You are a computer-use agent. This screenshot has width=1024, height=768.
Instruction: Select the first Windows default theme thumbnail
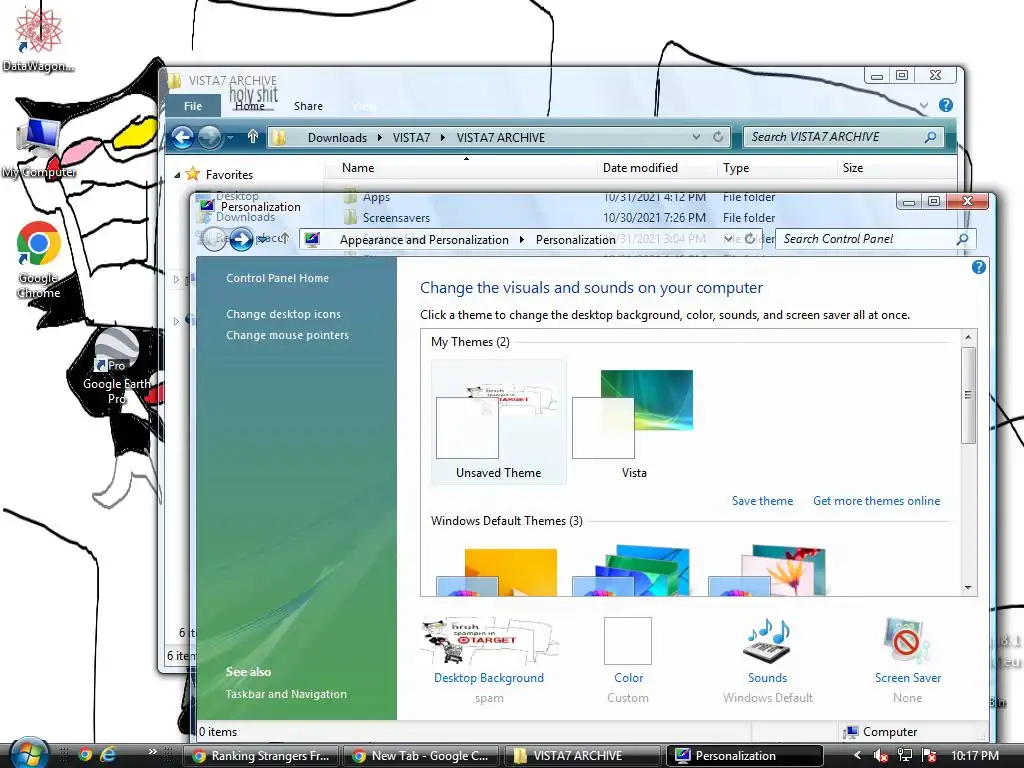click(498, 572)
